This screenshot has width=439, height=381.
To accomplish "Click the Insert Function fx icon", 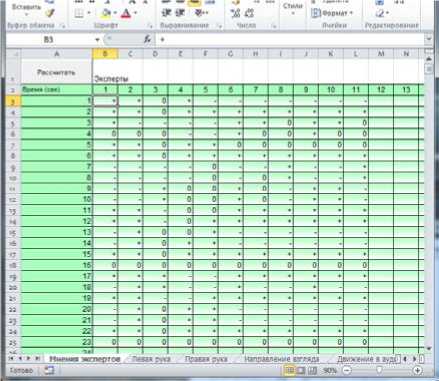I will click(x=147, y=39).
